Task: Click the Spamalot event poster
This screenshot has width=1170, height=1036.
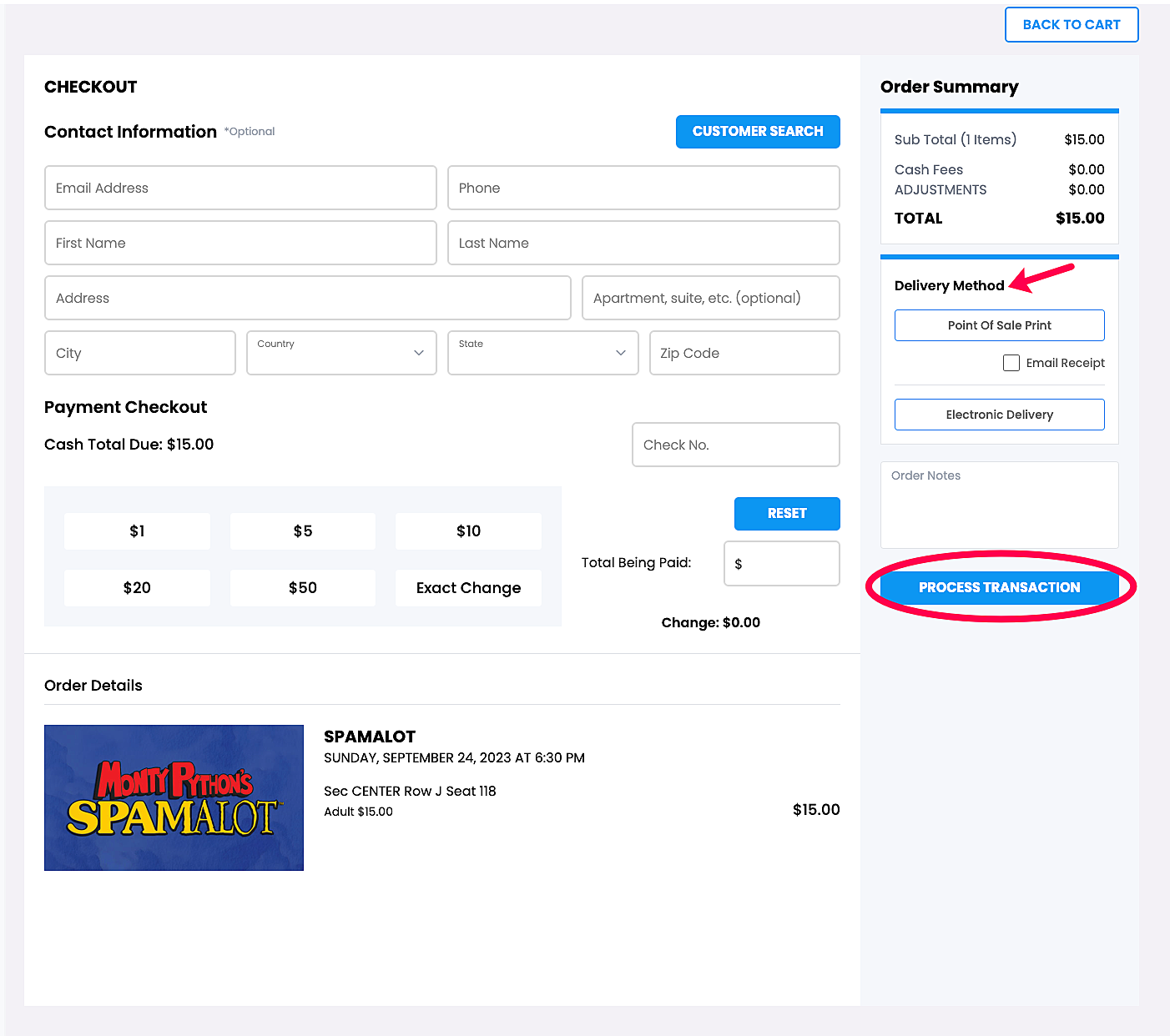Action: (x=174, y=797)
